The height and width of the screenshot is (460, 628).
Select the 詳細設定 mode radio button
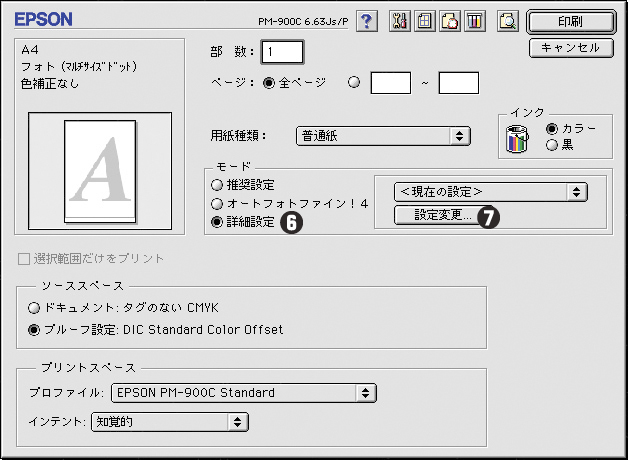(217, 222)
